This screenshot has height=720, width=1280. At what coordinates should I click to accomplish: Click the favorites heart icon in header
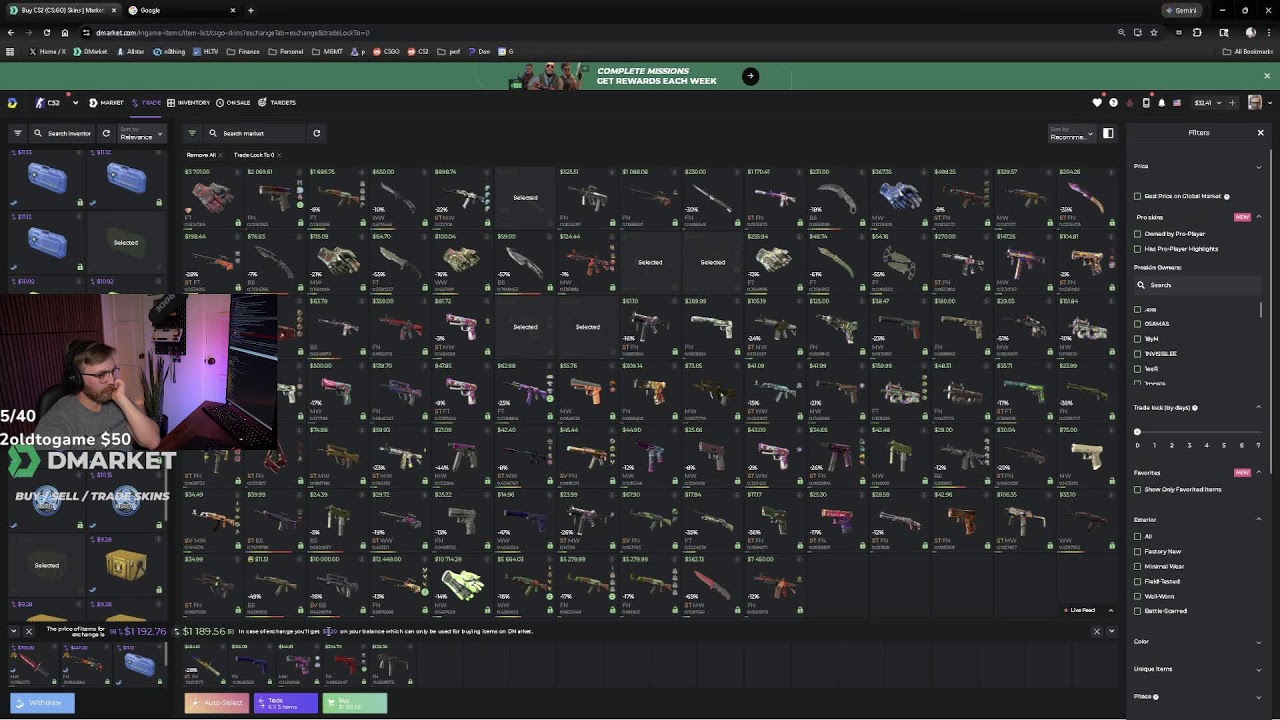[x=1097, y=102]
